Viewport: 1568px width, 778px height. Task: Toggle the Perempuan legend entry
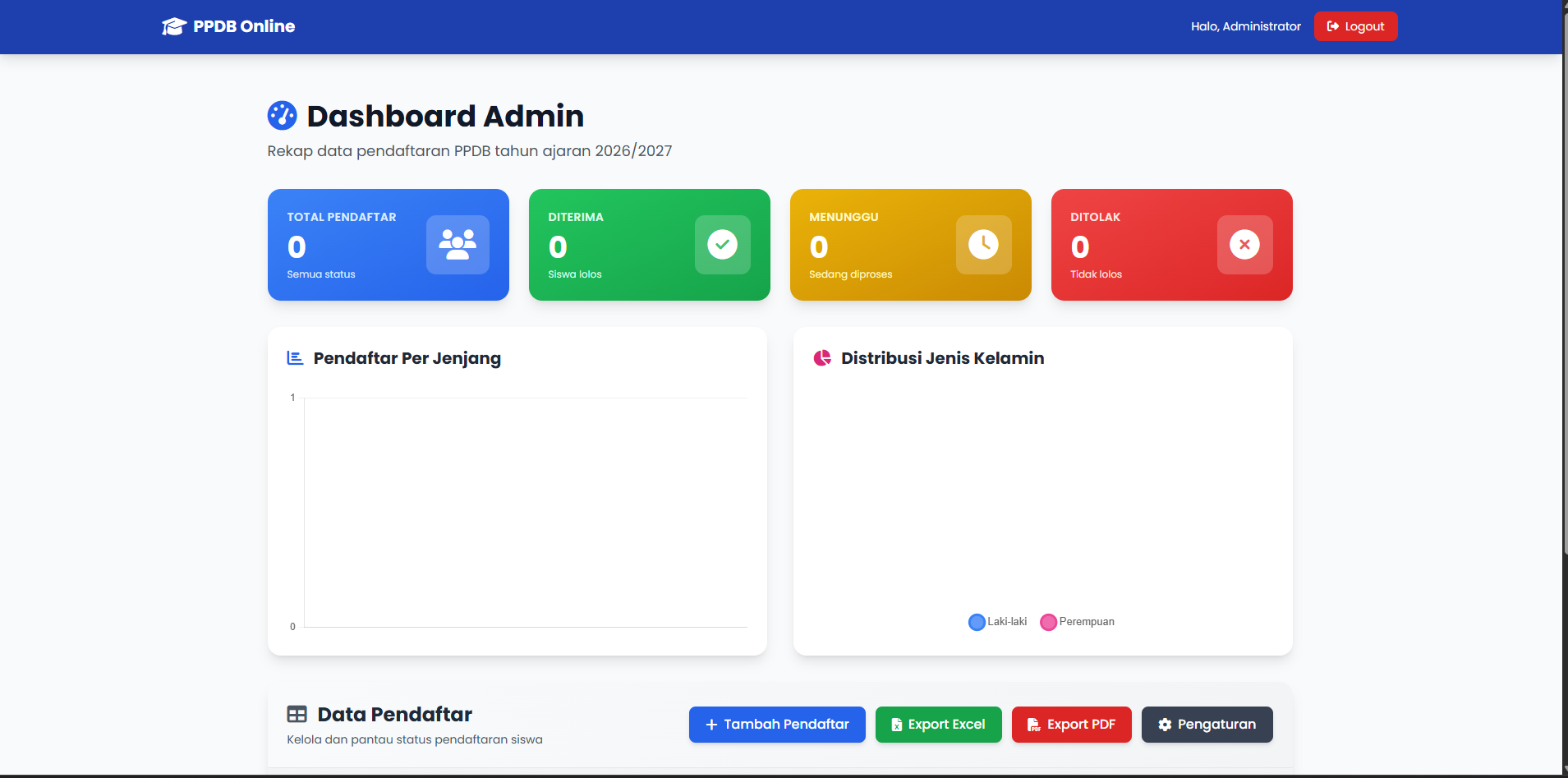(1076, 622)
